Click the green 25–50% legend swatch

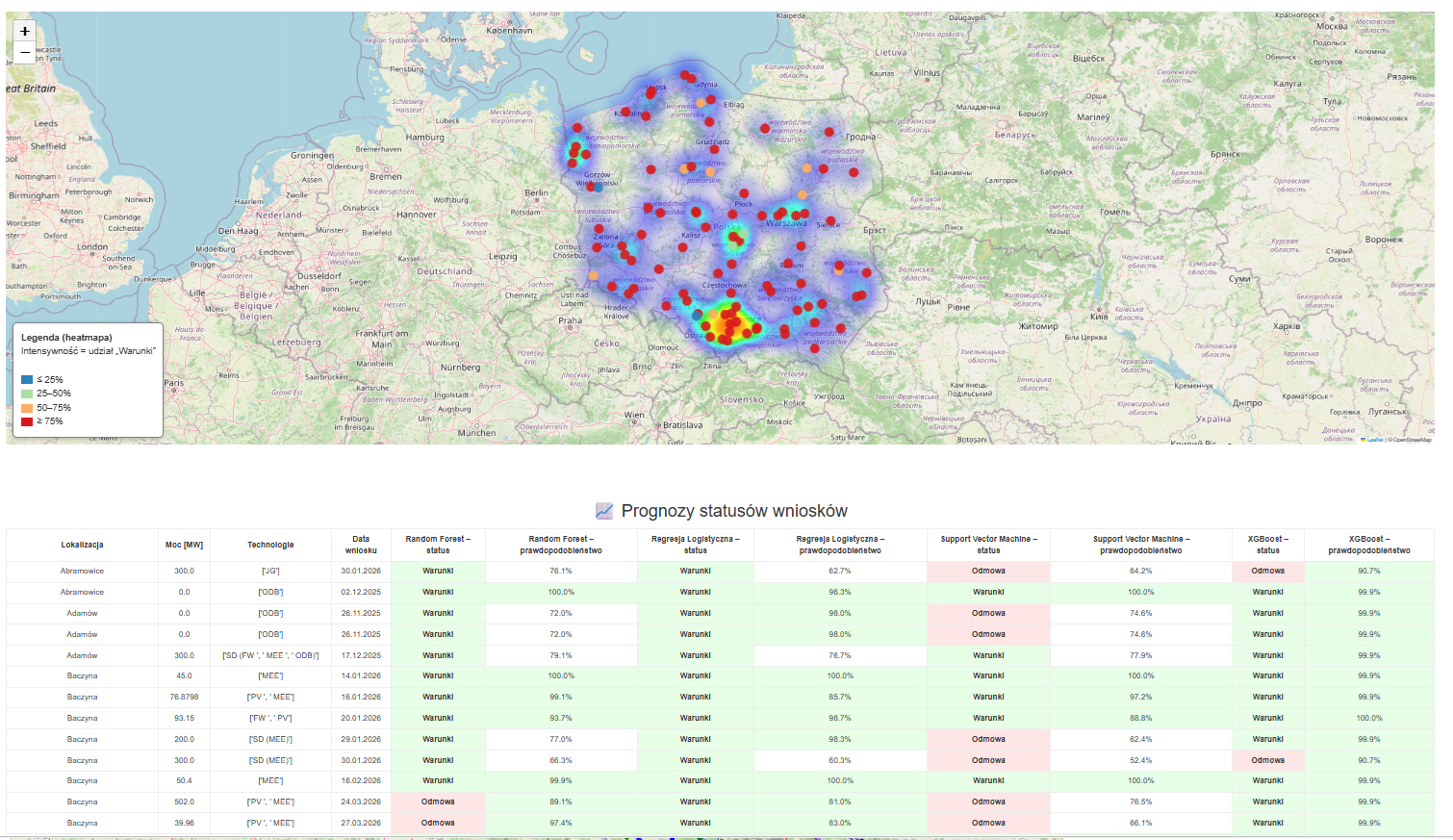pos(27,394)
